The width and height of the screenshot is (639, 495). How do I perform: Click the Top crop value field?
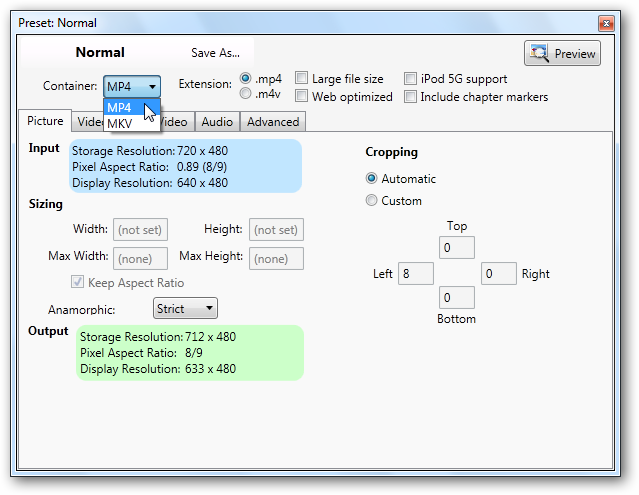[457, 248]
